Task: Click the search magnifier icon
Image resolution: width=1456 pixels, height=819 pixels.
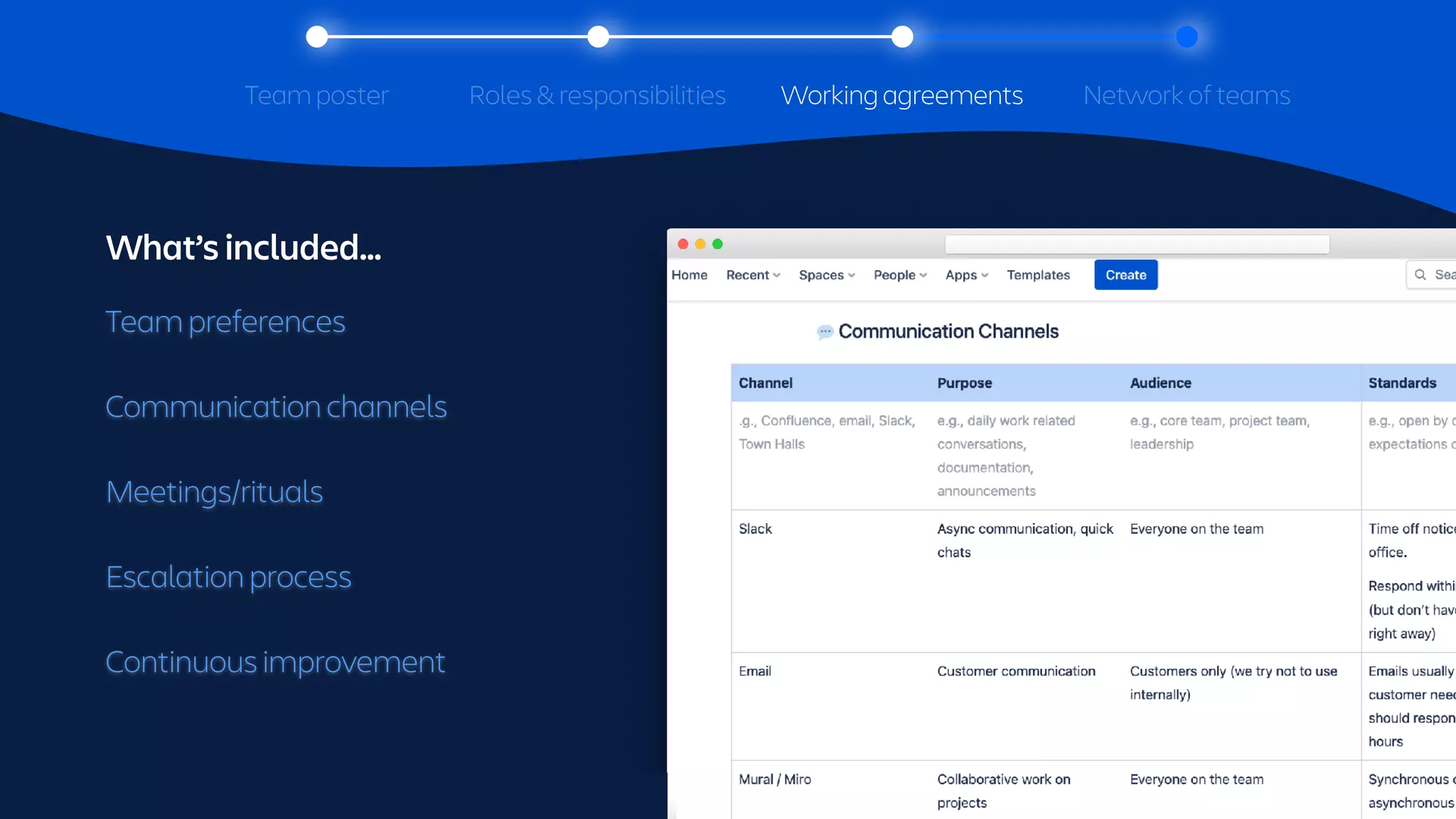Action: pos(1420,275)
